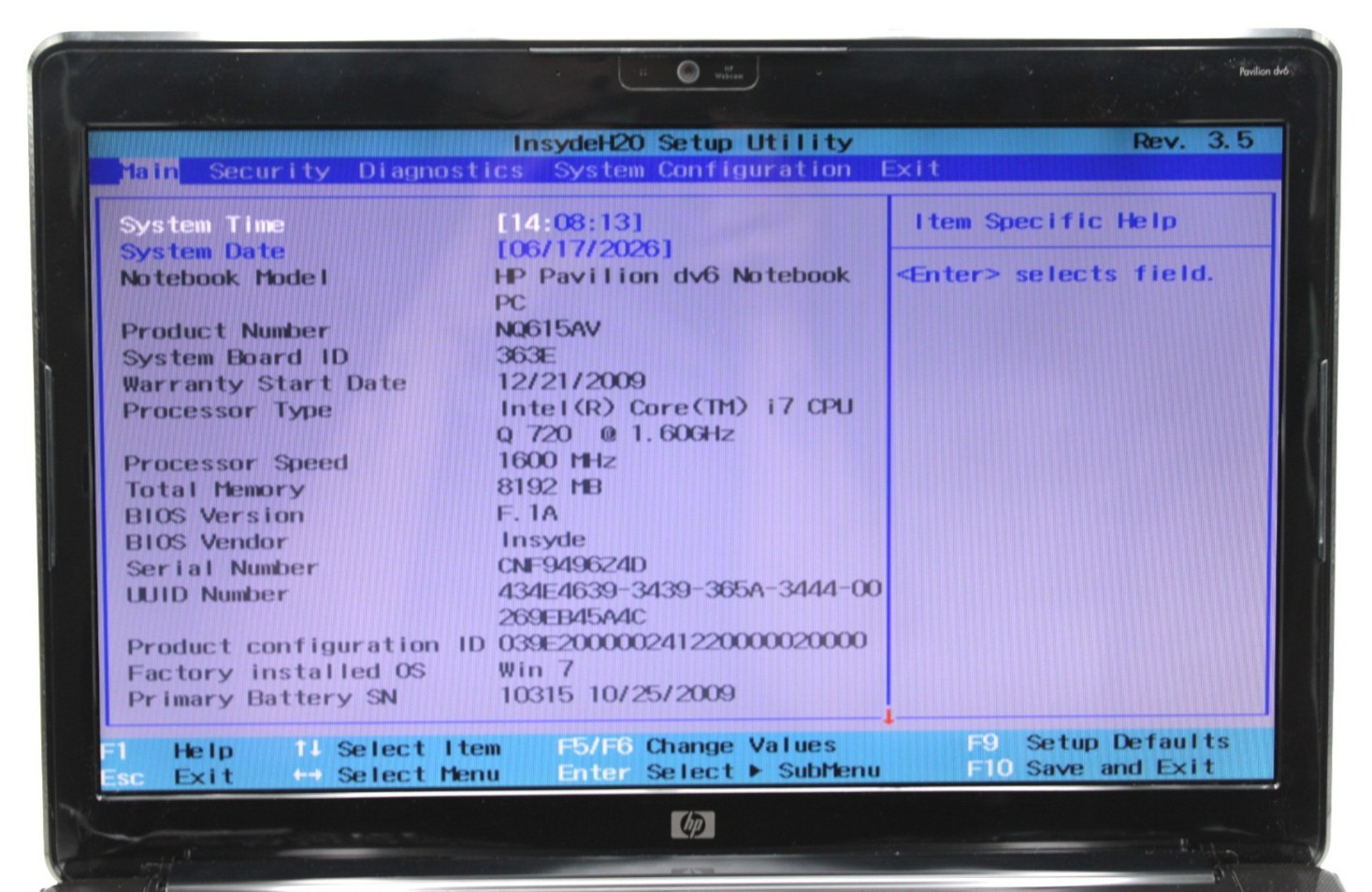Click the Win 7 OS value
This screenshot has height=892, width=1372.
pyautogui.click(x=536, y=669)
